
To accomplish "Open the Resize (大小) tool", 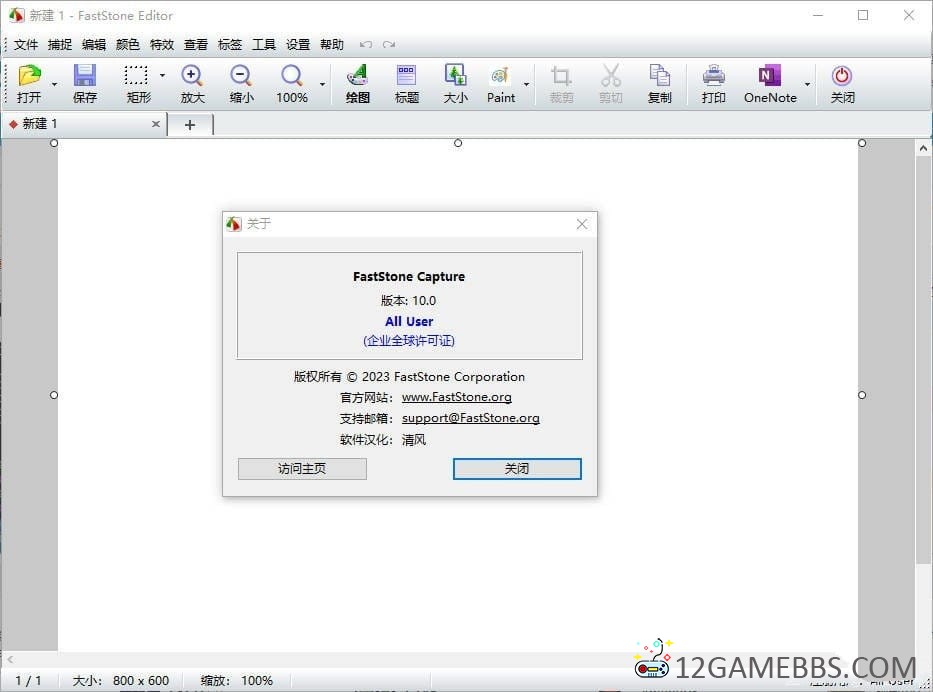I will click(456, 76).
